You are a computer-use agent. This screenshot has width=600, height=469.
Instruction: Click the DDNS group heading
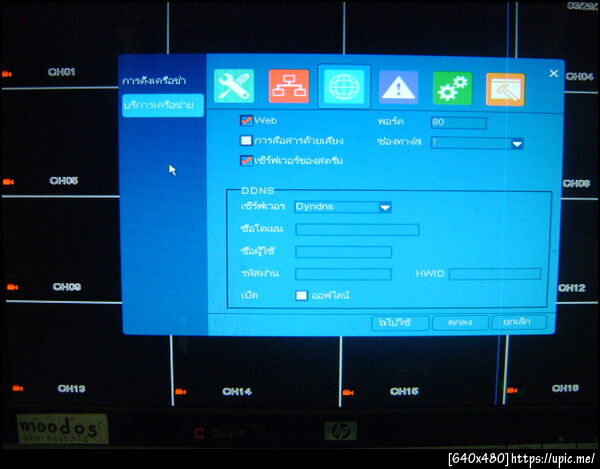click(x=258, y=191)
